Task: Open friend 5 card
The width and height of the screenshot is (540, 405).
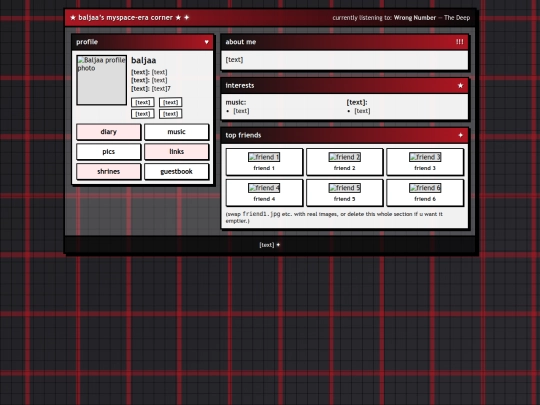Action: coord(344,193)
